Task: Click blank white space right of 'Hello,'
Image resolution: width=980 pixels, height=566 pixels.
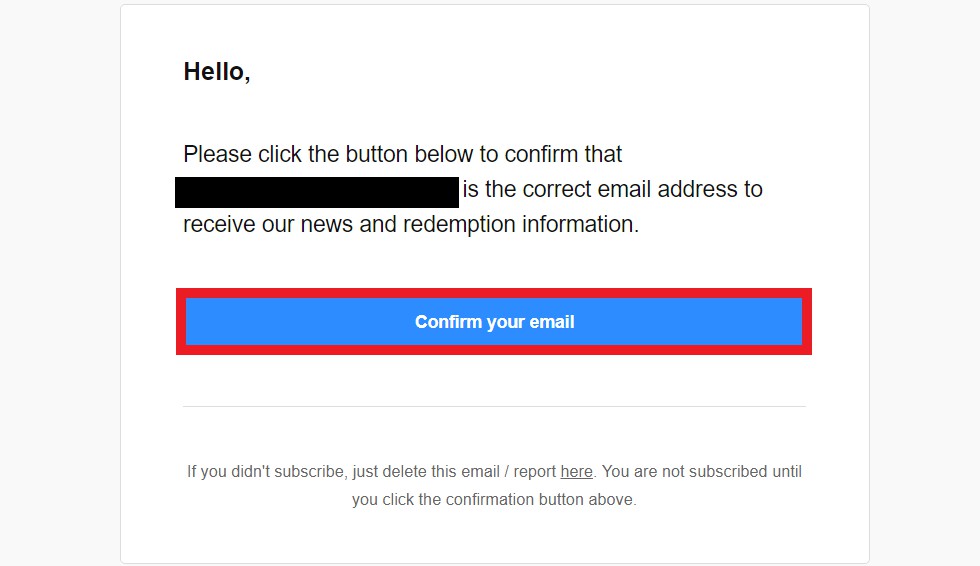Action: [x=550, y=72]
